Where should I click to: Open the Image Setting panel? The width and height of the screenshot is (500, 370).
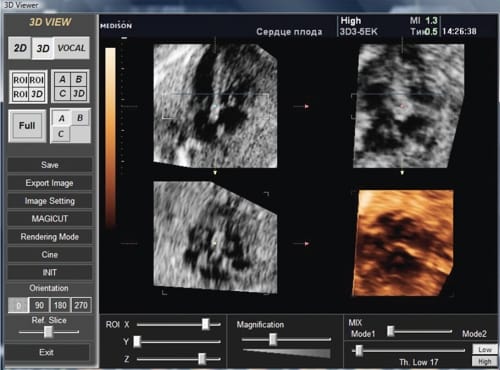point(50,201)
